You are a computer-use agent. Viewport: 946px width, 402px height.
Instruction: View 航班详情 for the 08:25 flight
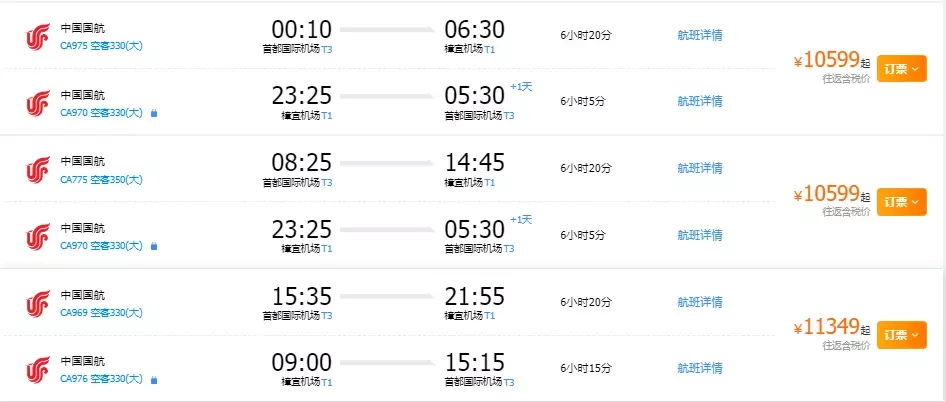pyautogui.click(x=700, y=168)
